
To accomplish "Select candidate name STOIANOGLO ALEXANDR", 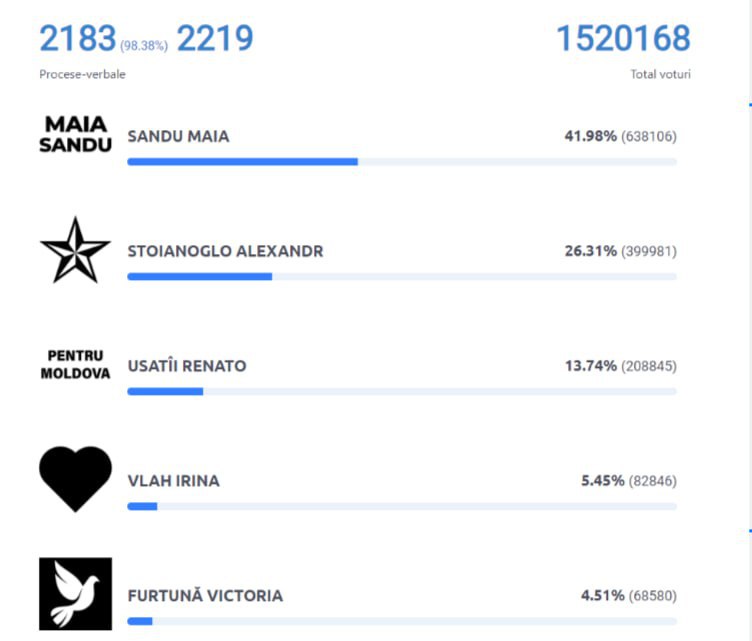I will coord(225,251).
